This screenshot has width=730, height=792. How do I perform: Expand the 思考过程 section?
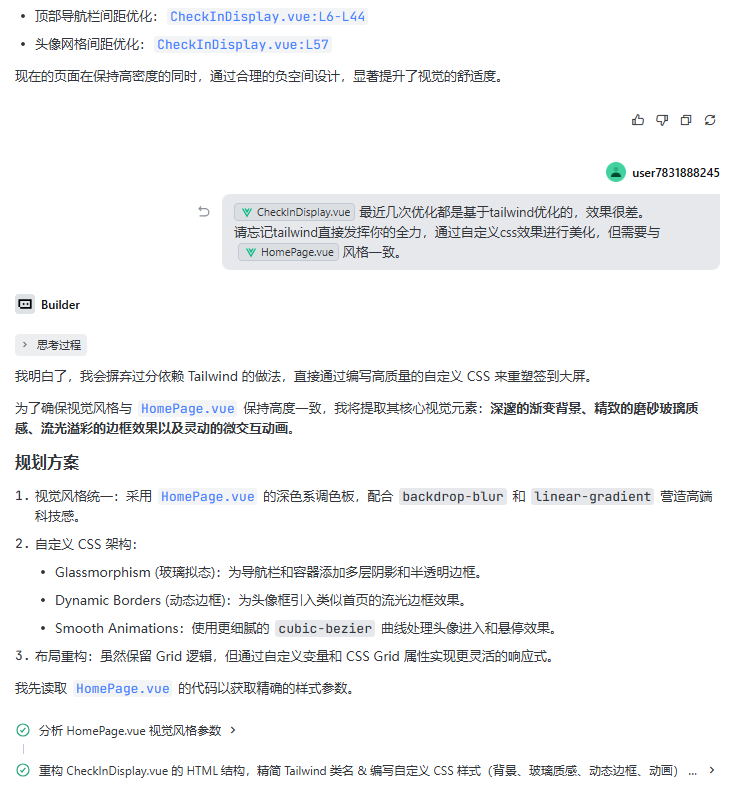51,345
